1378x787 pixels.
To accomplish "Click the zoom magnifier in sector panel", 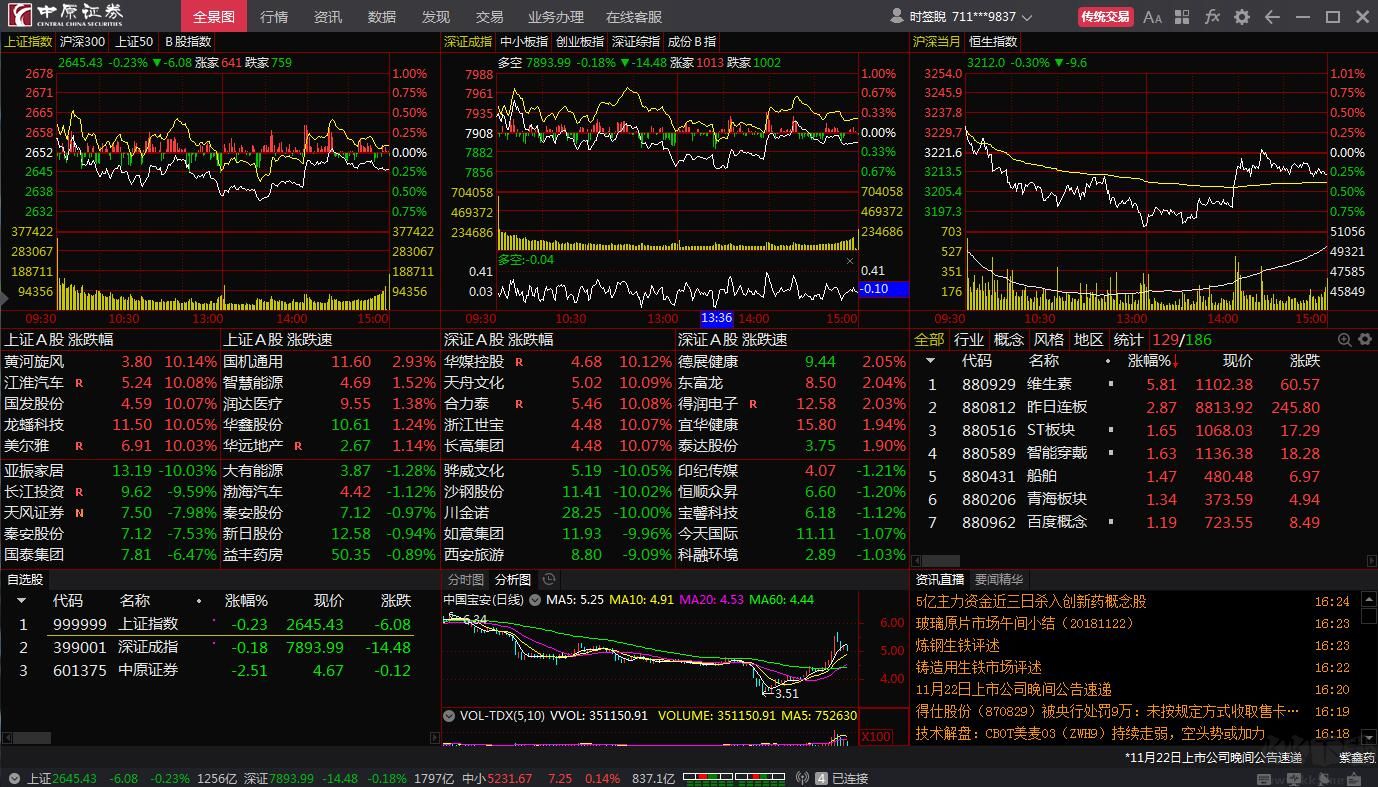I will tap(1344, 340).
